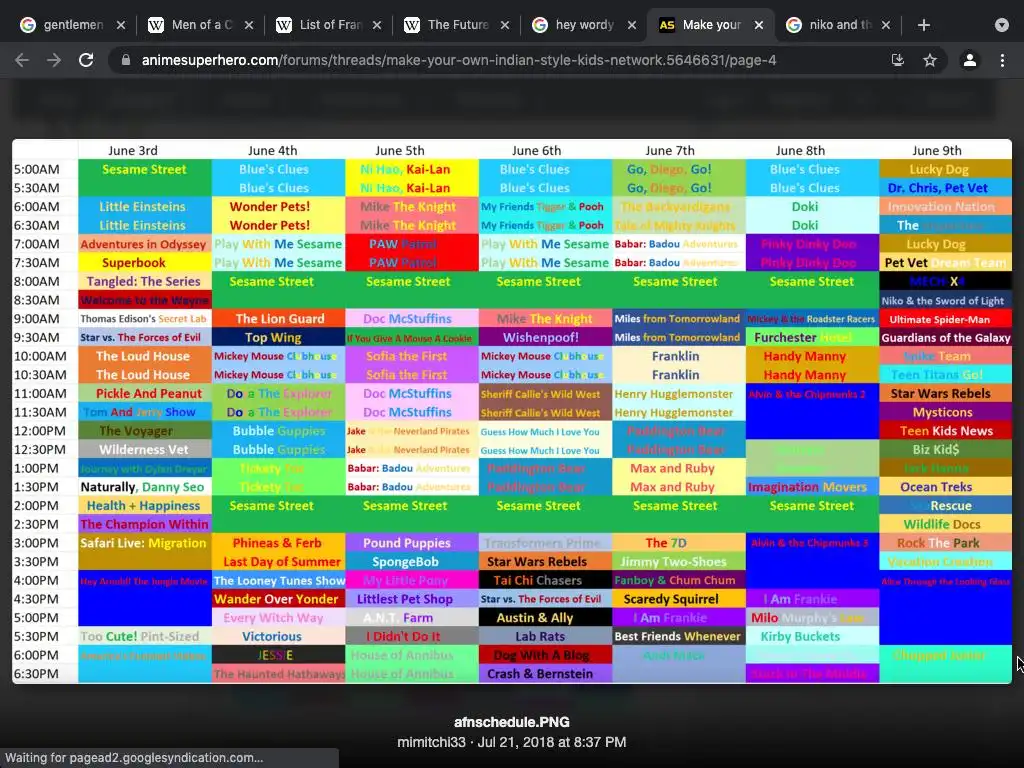Click the June 4th column header

pyautogui.click(x=272, y=150)
